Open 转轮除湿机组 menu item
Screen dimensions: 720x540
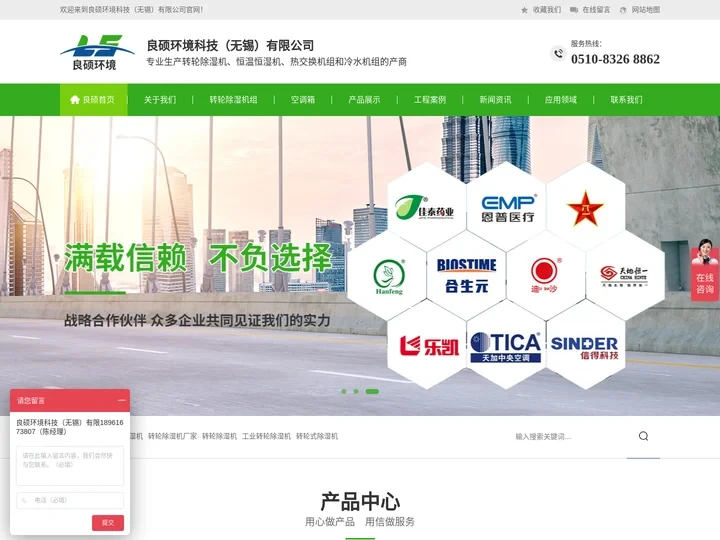[x=233, y=100]
